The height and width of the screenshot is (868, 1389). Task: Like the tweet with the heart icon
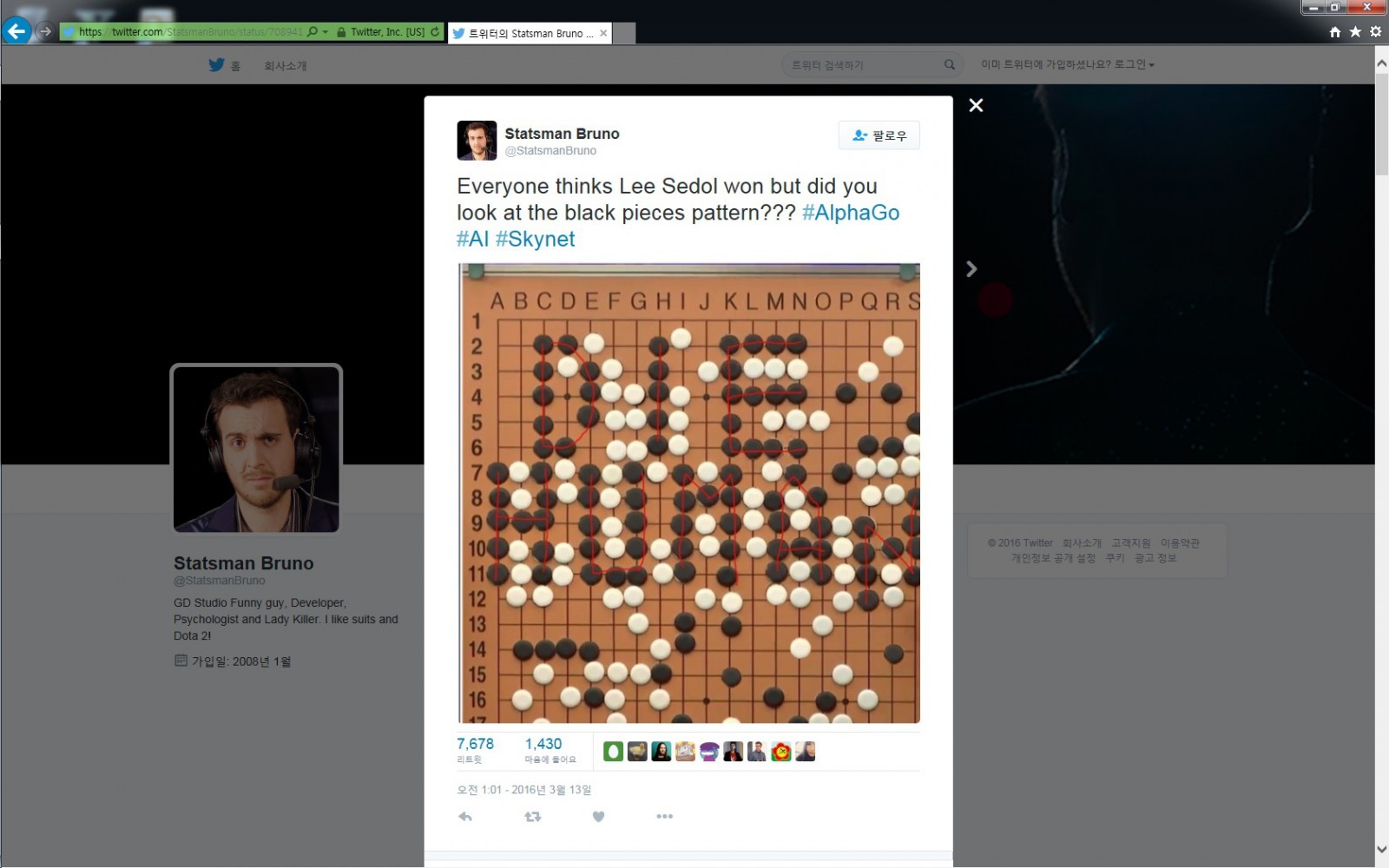(x=598, y=817)
